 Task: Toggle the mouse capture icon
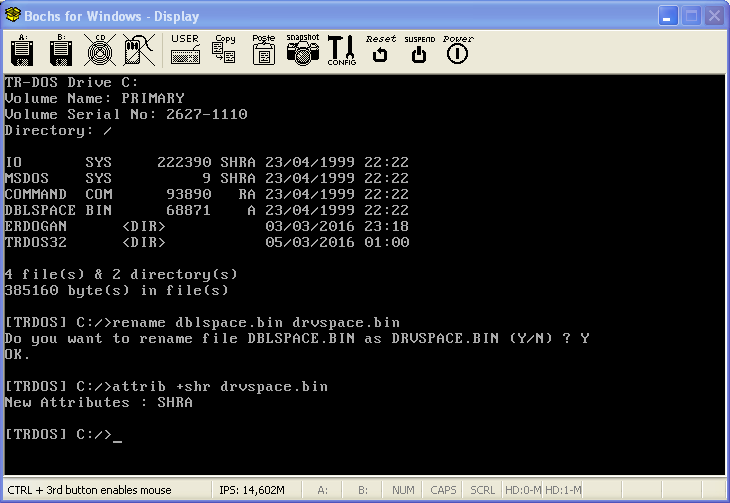point(139,51)
